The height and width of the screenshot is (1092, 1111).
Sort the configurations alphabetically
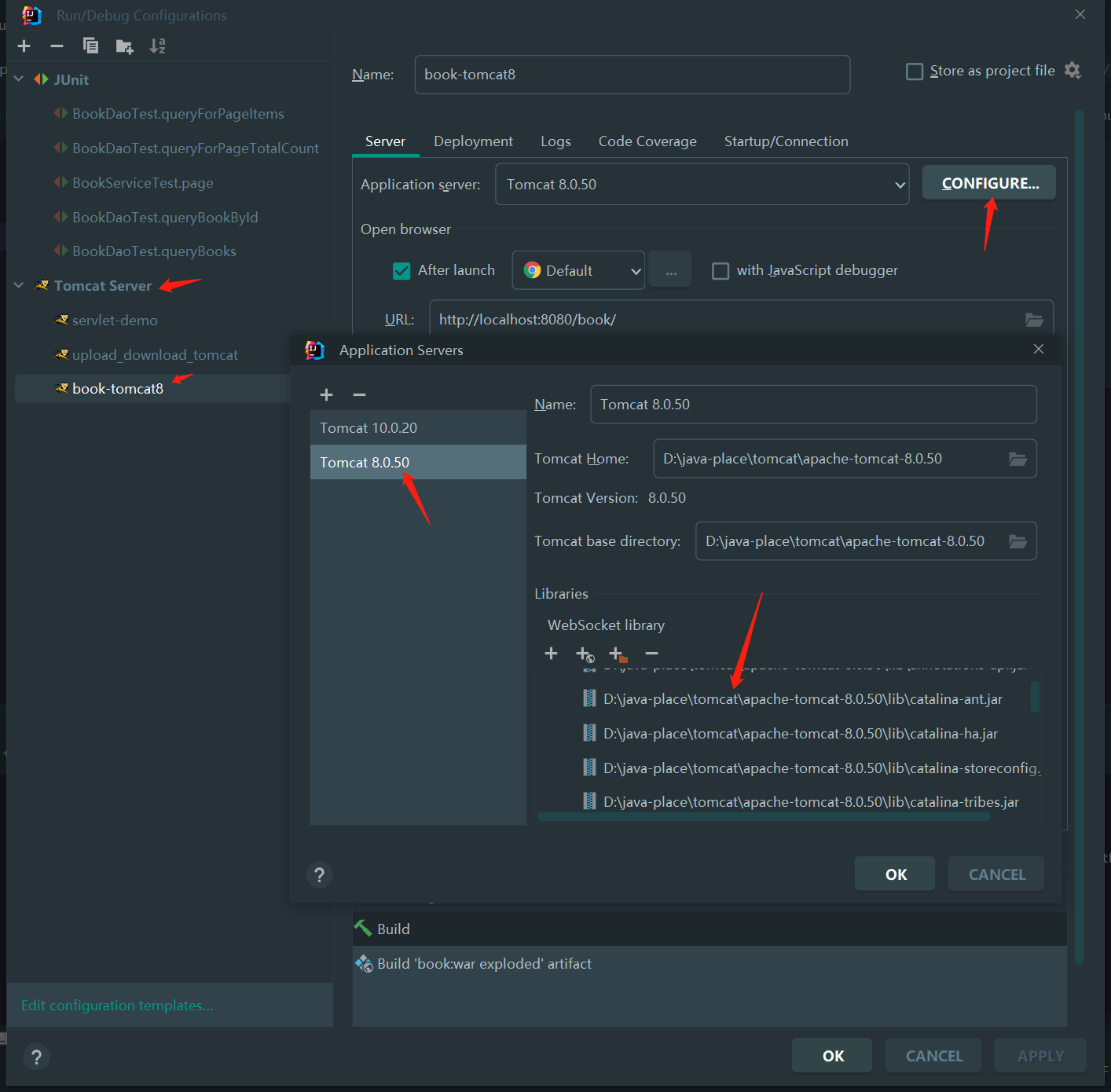(158, 46)
